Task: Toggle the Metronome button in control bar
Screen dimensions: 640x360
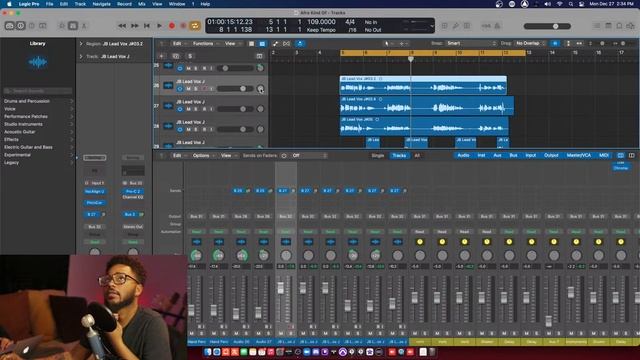Action: [497, 26]
